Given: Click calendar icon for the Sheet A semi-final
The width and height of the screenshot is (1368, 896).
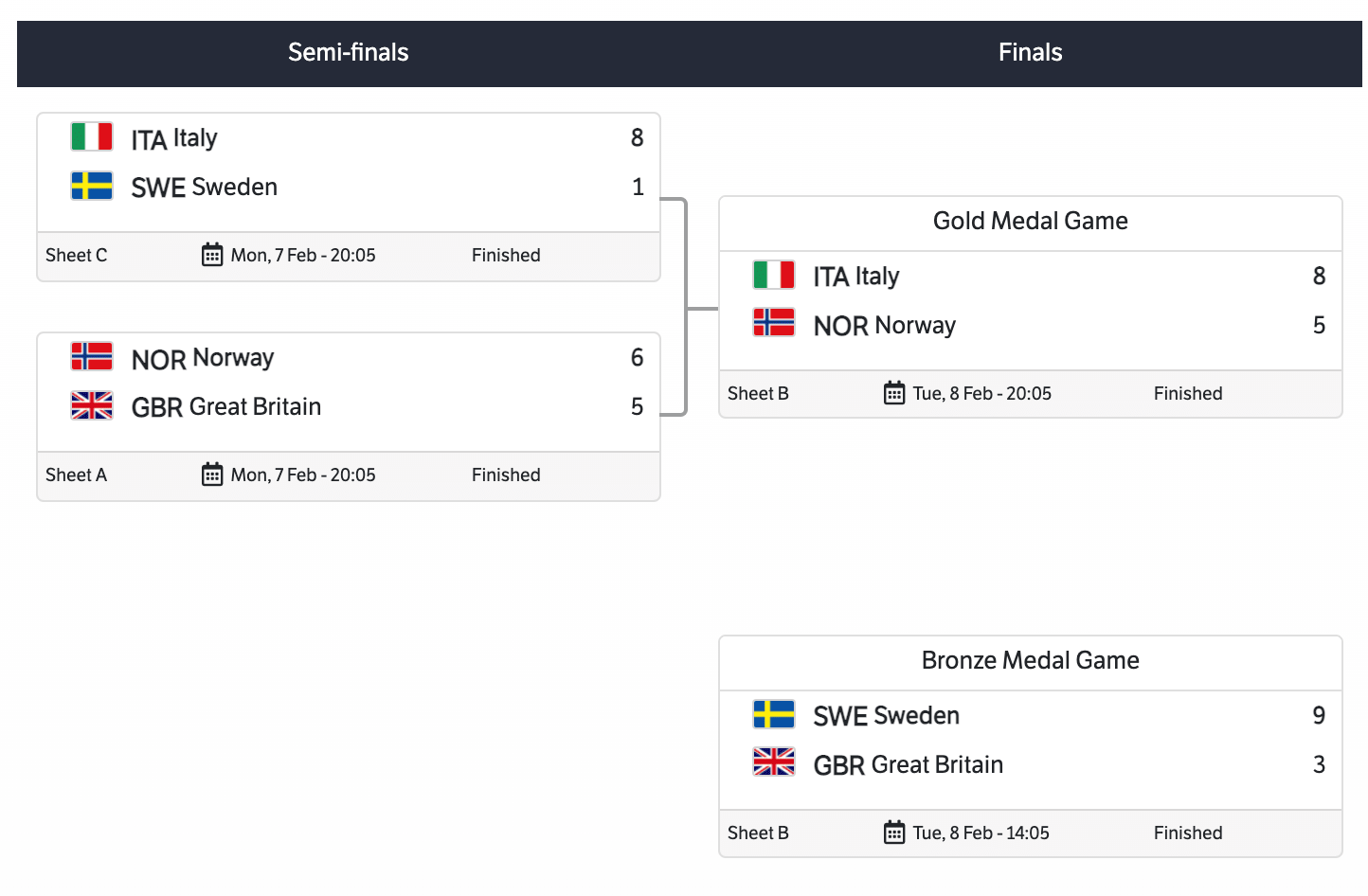Looking at the screenshot, I should pyautogui.click(x=212, y=475).
